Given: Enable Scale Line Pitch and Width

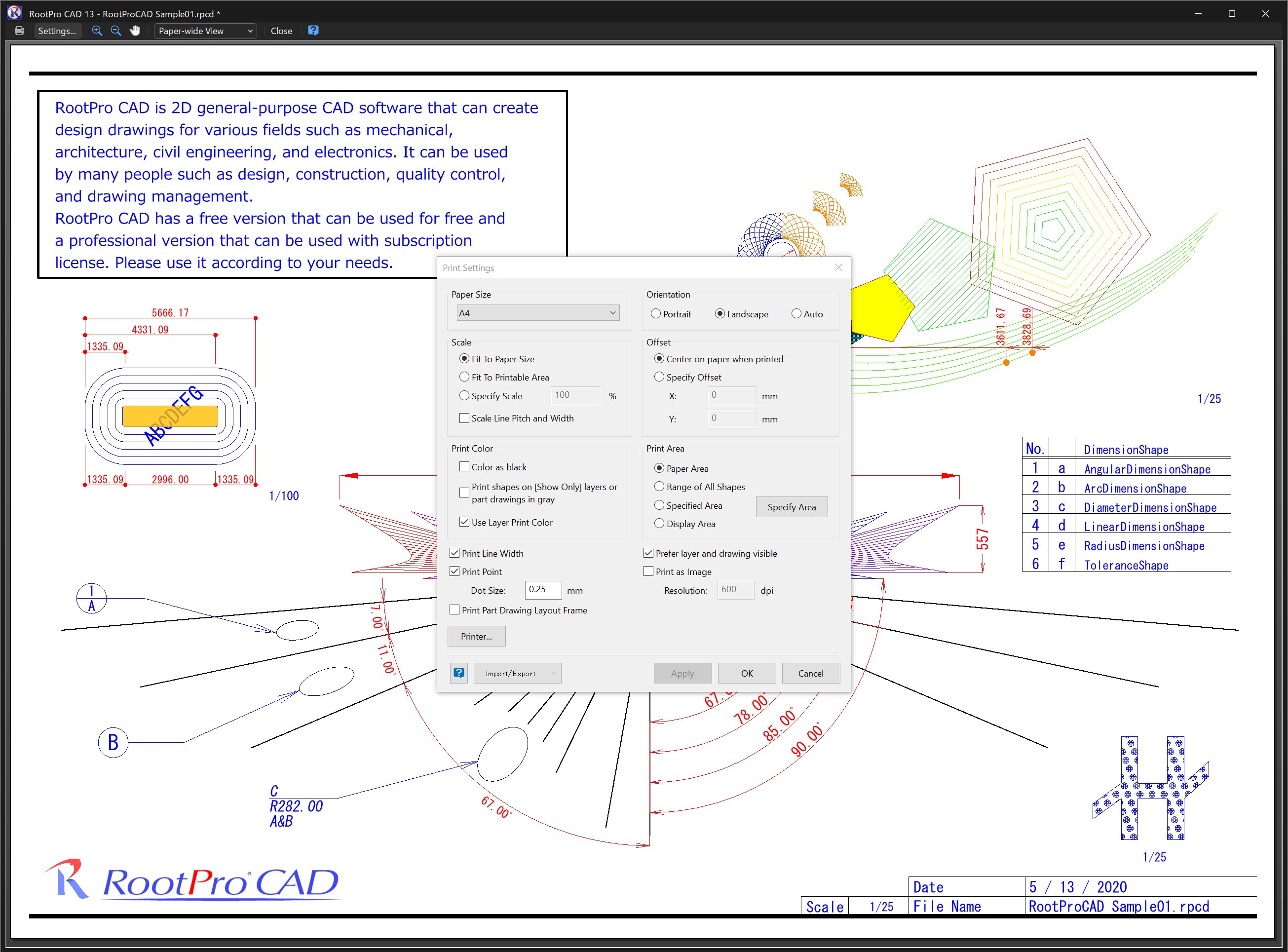Looking at the screenshot, I should coord(516,419).
